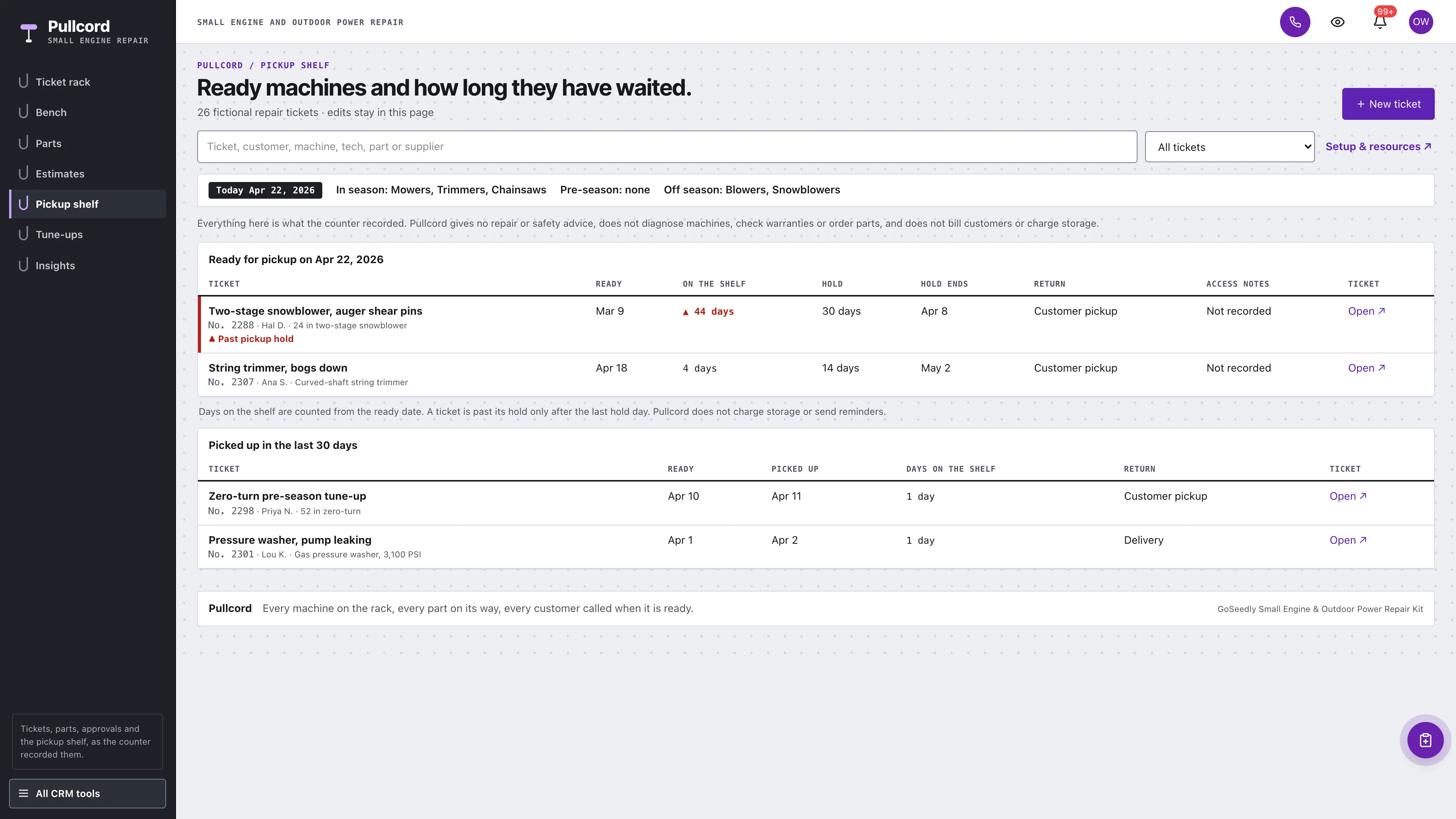1456x819 pixels.
Task: Click the Parts sidebar icon
Action: tap(23, 143)
